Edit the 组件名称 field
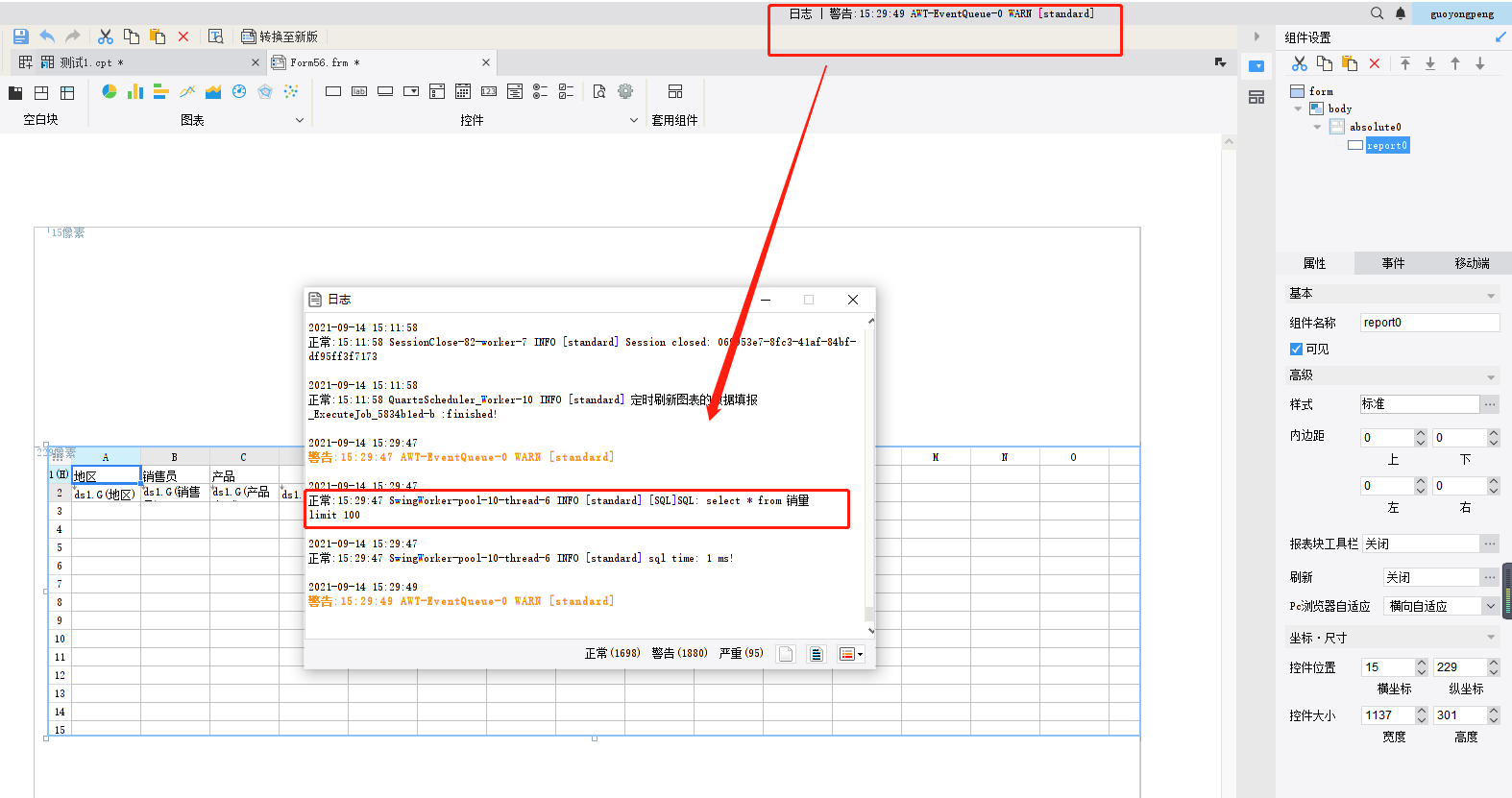Screen dimensions: 1512x798 click(1429, 323)
